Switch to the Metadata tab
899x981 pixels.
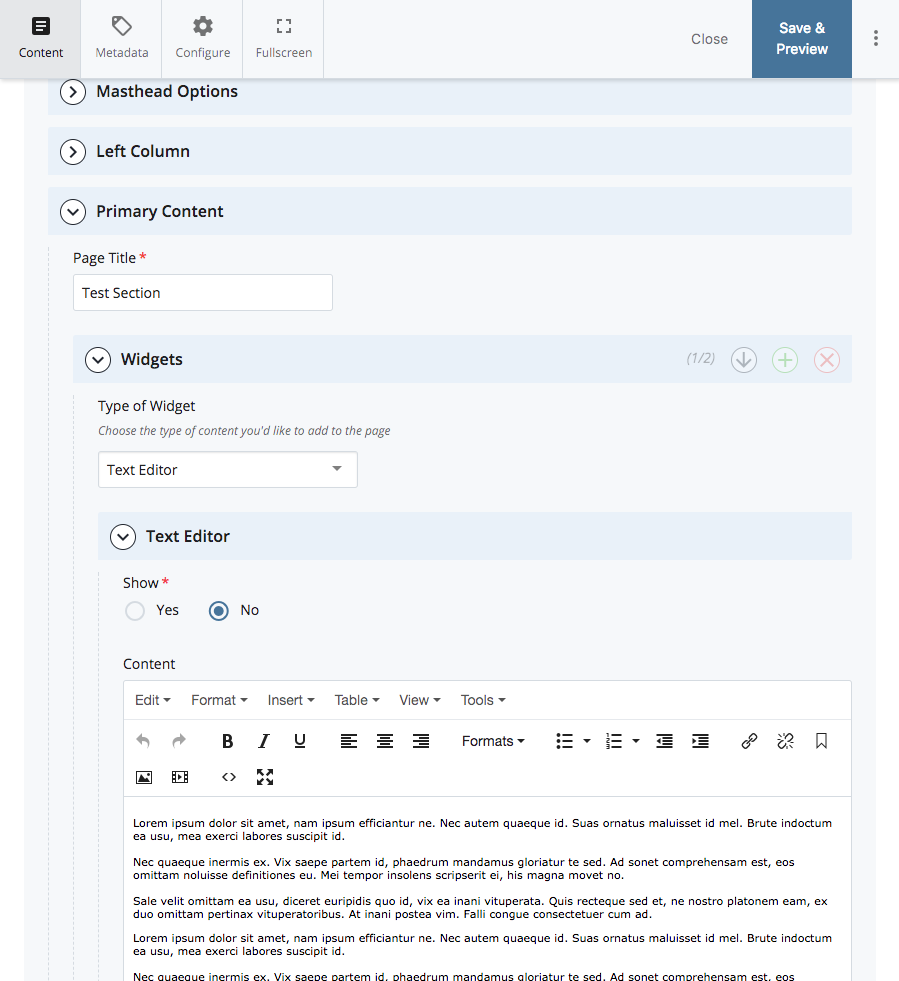(x=121, y=39)
